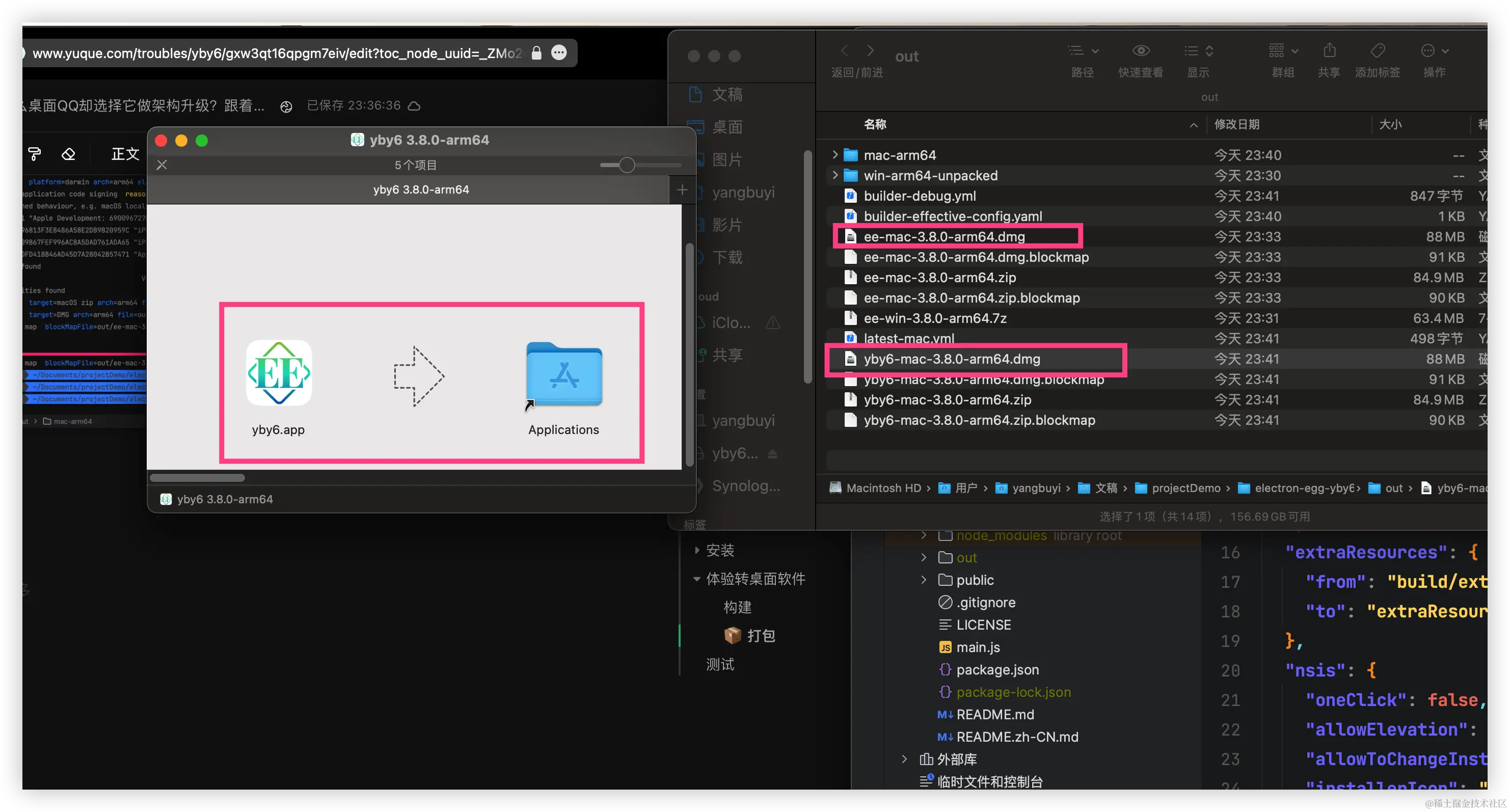Image resolution: width=1510 pixels, height=812 pixels.
Task: Click the format painter icon in editor
Action: pyautogui.click(x=34, y=154)
